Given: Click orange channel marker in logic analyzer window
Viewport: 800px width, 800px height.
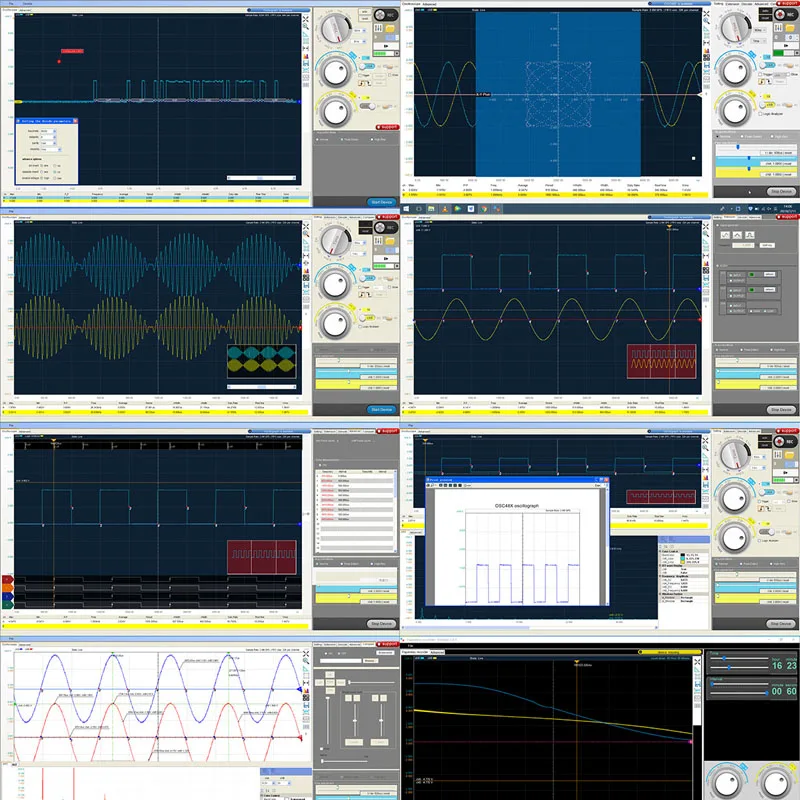Looking at the screenshot, I should tap(7, 588).
